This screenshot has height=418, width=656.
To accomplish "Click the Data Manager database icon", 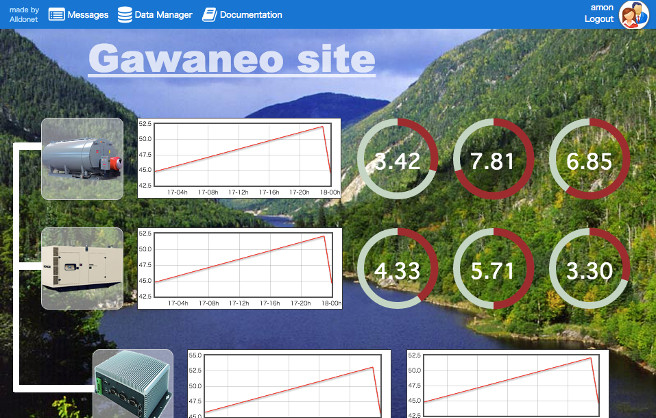I will (125, 15).
